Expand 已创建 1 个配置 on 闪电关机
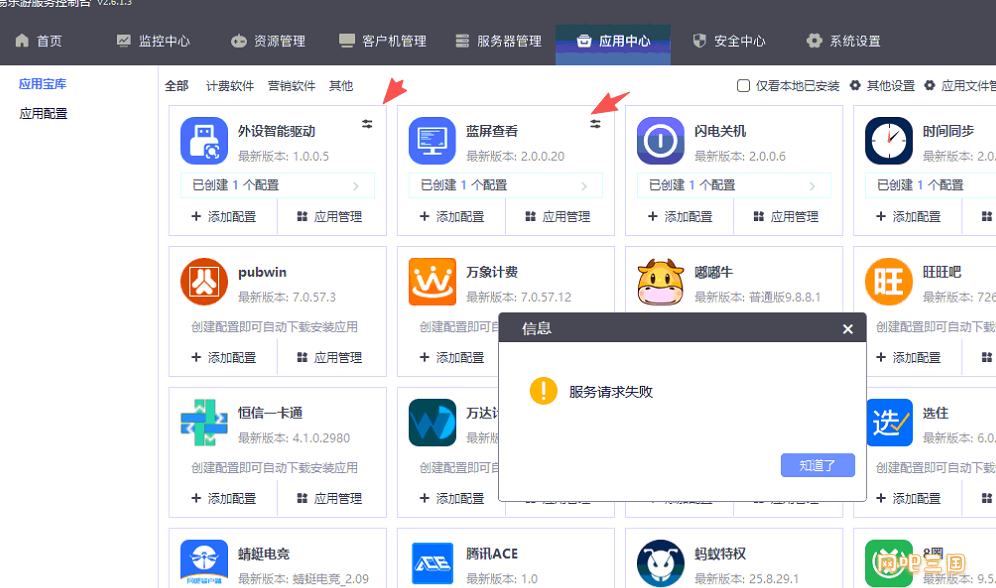This screenshot has height=588, width=996. pyautogui.click(x=734, y=185)
